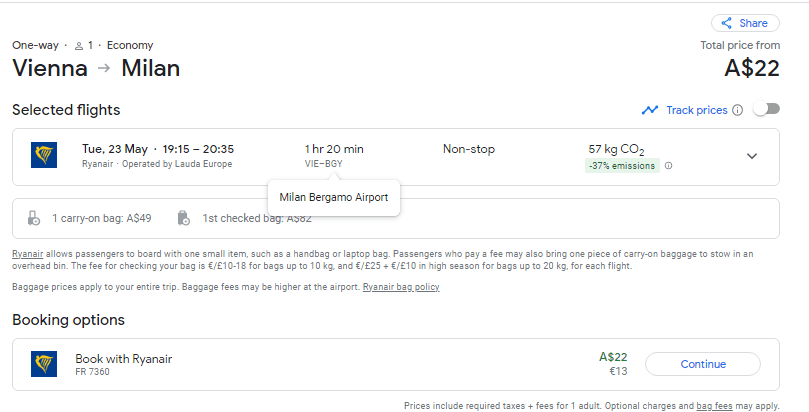
Task: Click the Milan Bergamo Airport tooltip
Action: [334, 197]
